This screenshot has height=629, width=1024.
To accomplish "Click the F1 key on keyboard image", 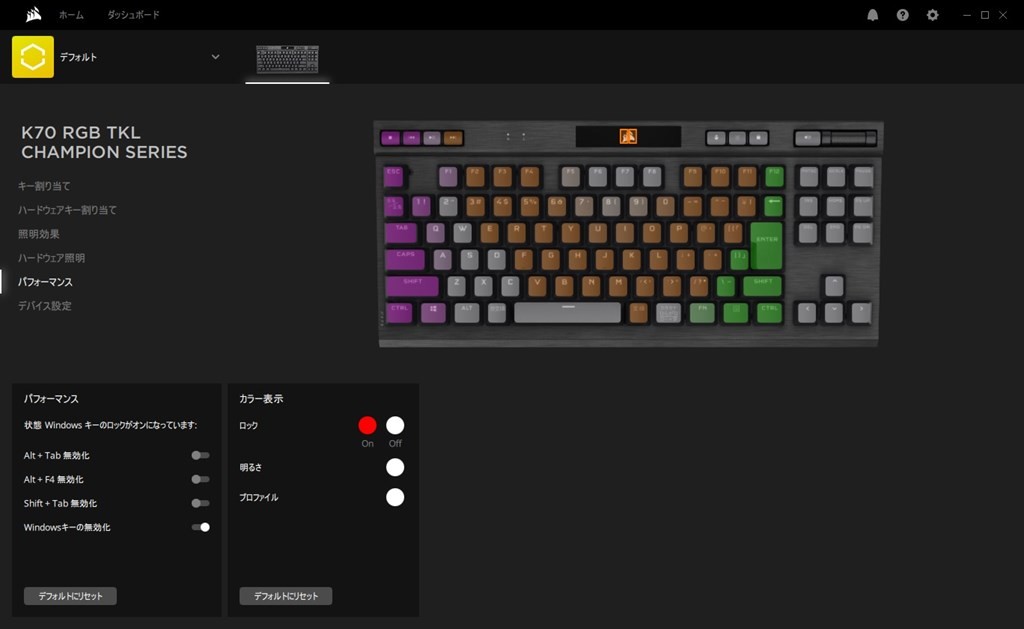I will click(x=448, y=176).
